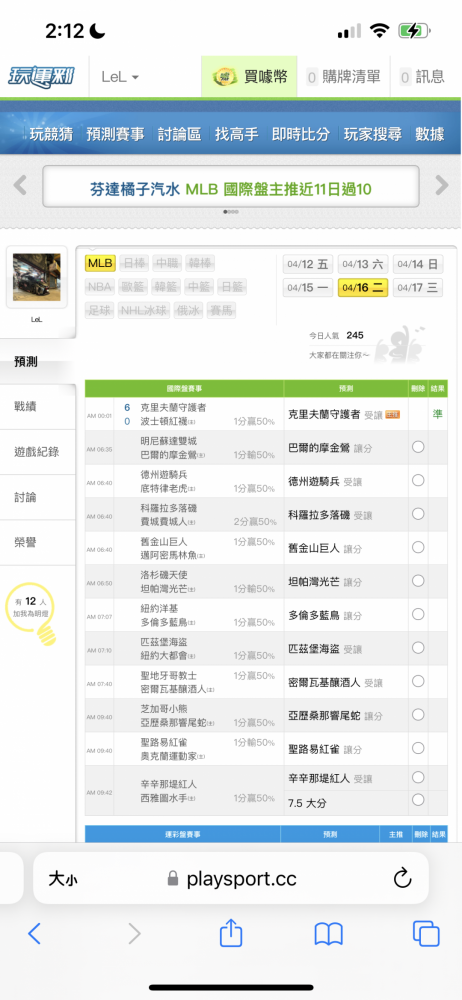Tap the 買噱幣 button
Screen dimensions: 462x1000
click(251, 77)
